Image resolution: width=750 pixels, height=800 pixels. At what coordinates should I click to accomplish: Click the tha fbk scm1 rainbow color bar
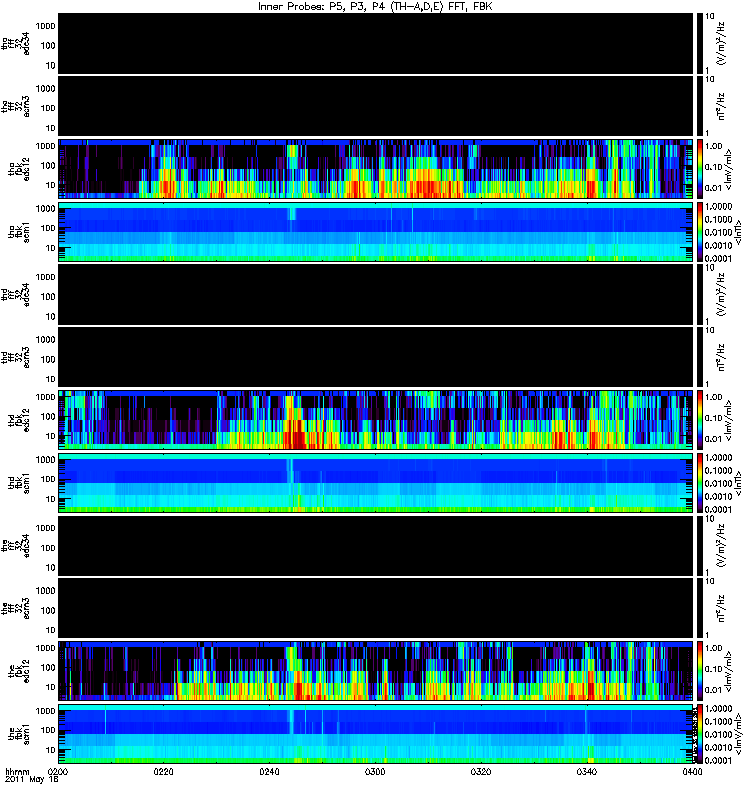pos(699,231)
